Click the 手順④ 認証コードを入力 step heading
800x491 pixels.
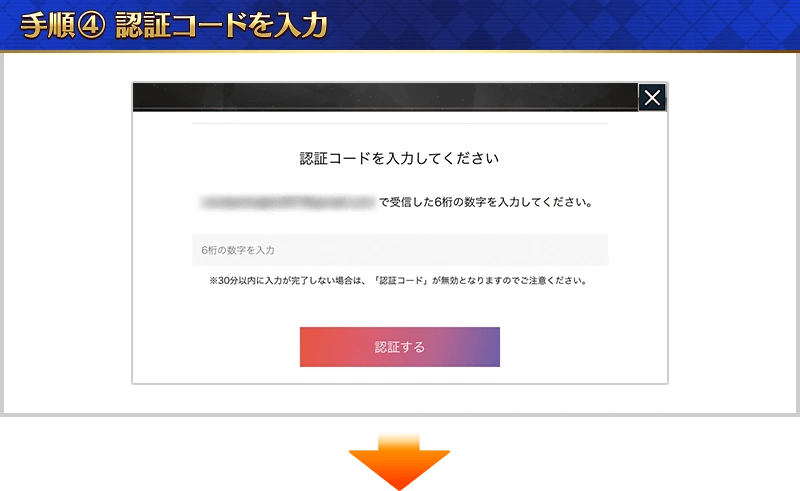[174, 26]
